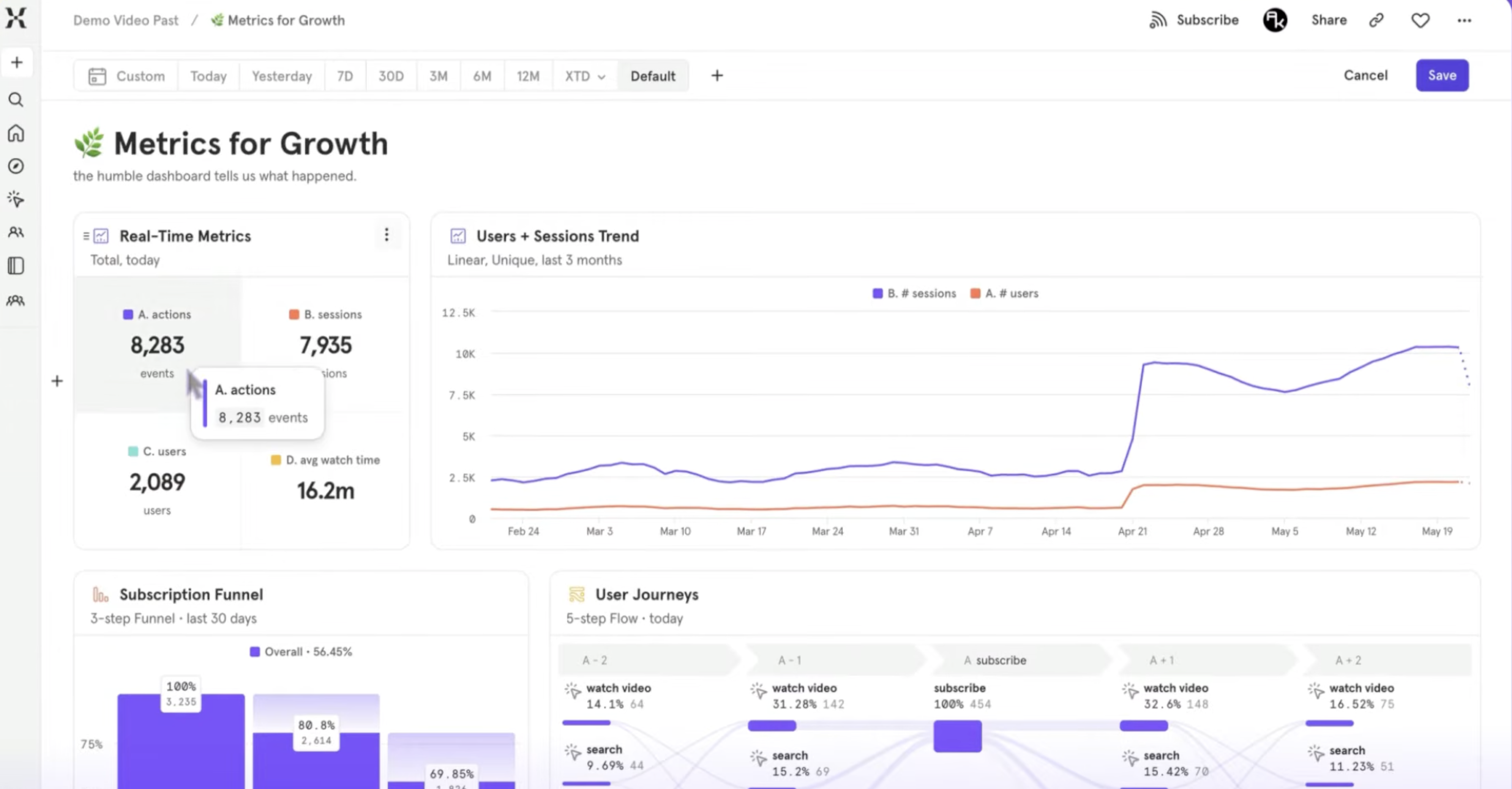Open the XTD date range dropdown
Viewport: 1512px width, 789px height.
pyautogui.click(x=584, y=76)
